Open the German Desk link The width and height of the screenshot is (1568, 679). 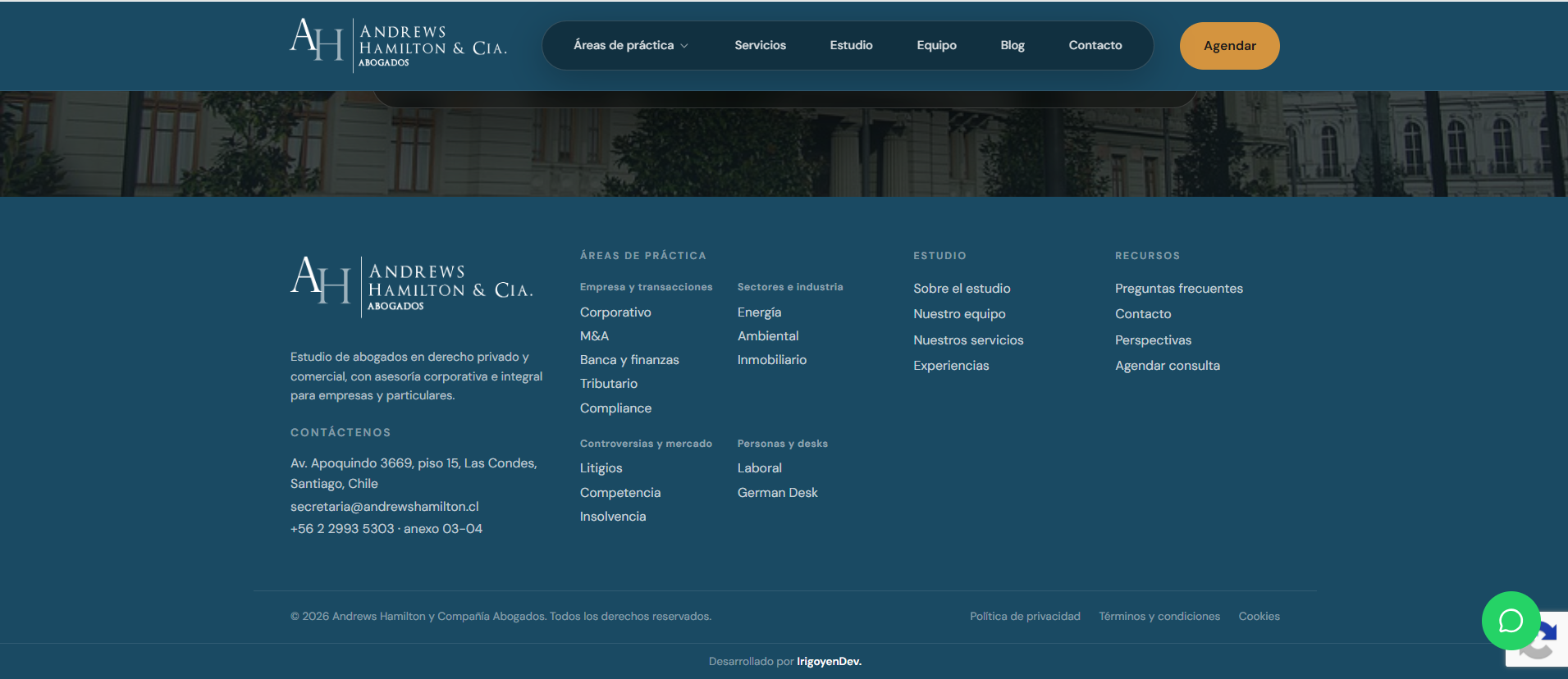coord(778,493)
